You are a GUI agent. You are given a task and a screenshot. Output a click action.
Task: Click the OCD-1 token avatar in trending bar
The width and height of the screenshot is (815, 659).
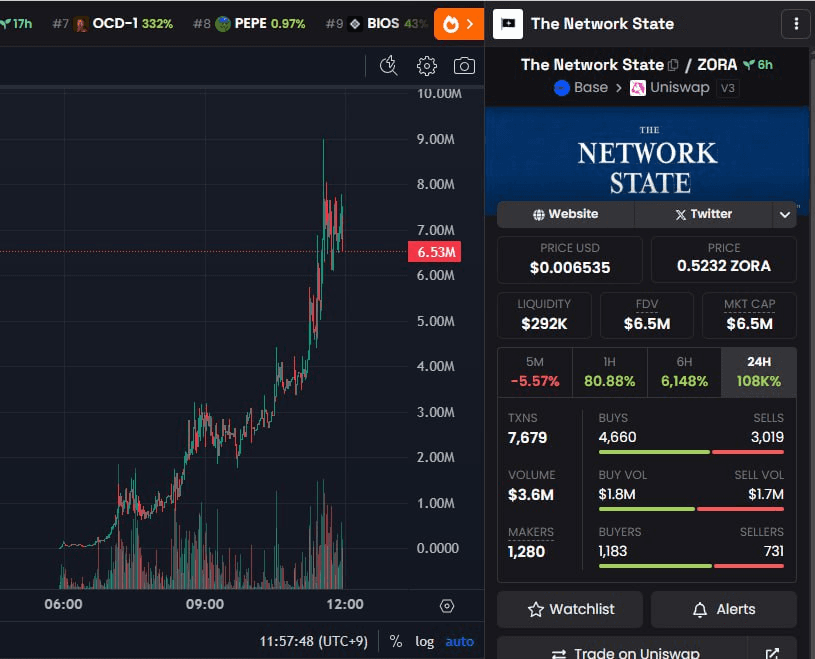(x=81, y=24)
